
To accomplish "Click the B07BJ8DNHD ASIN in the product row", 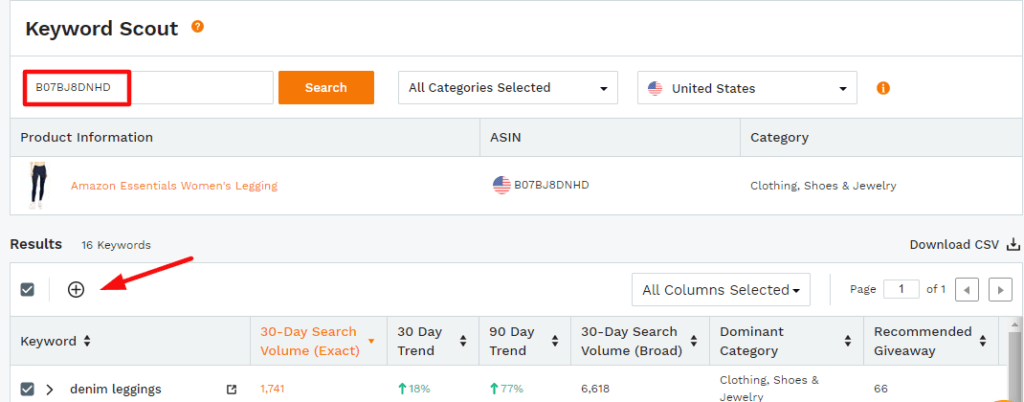I will pyautogui.click(x=551, y=185).
